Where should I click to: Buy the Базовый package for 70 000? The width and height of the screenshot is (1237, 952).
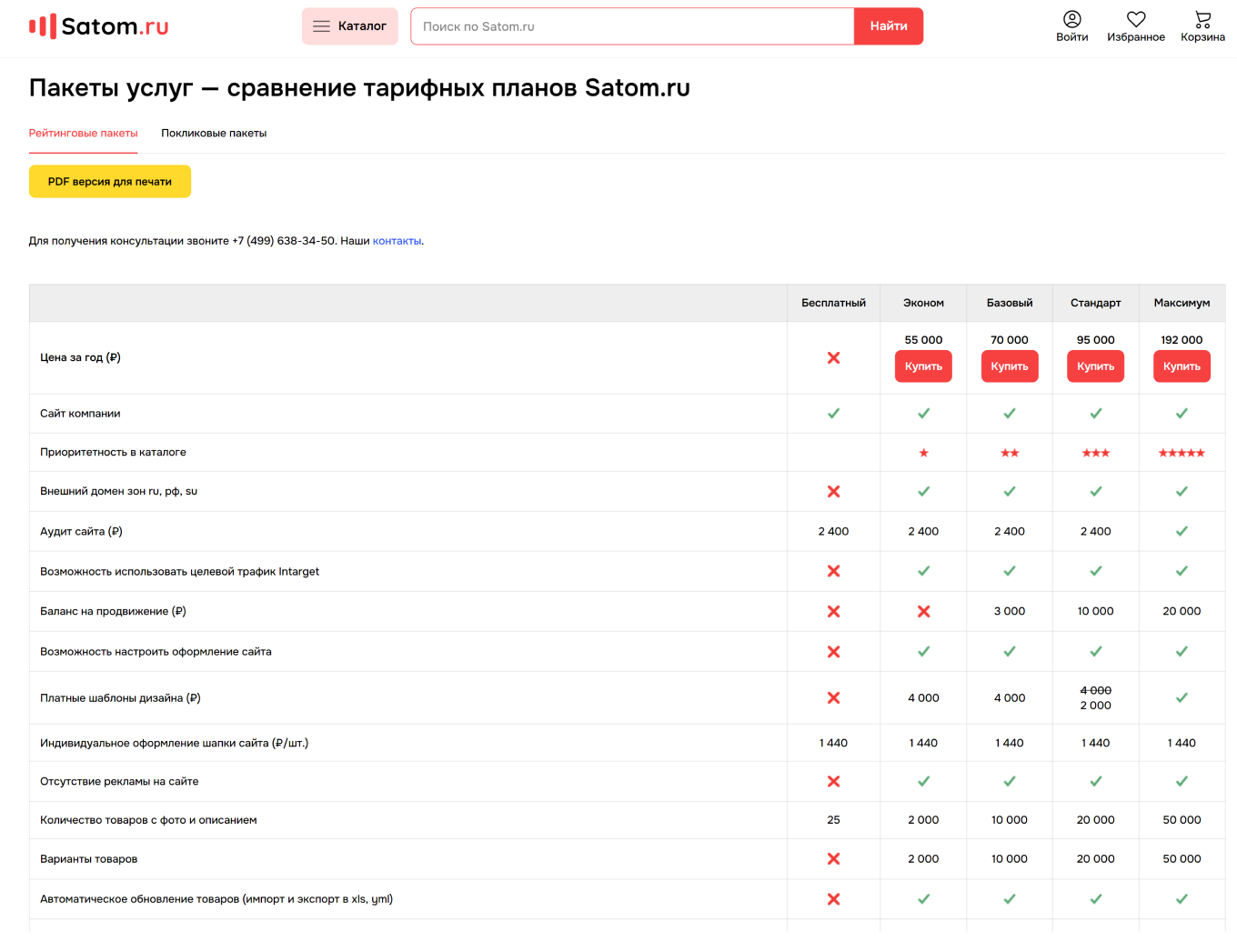coord(1010,366)
